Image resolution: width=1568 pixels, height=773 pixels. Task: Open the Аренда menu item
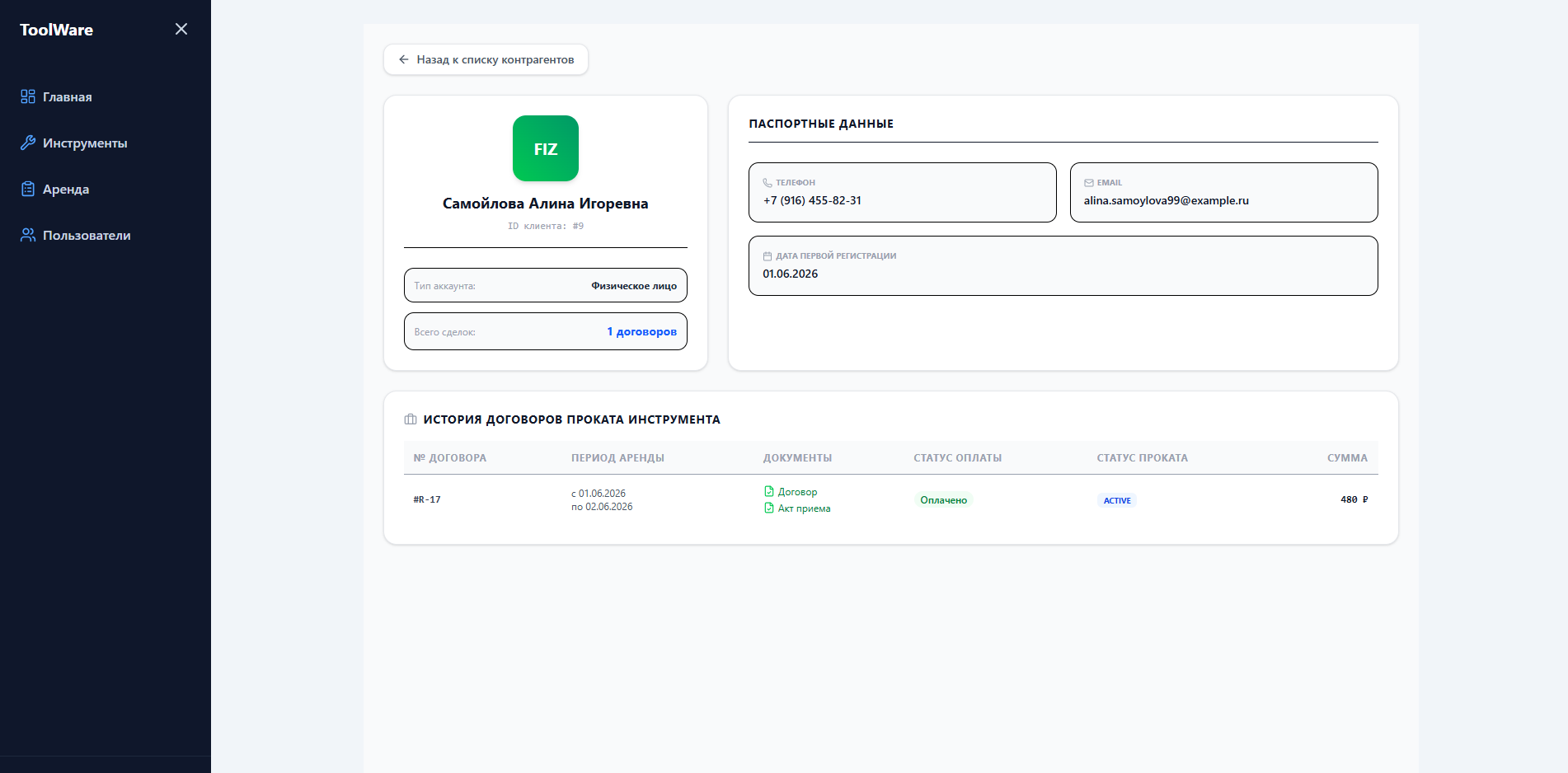tap(66, 189)
